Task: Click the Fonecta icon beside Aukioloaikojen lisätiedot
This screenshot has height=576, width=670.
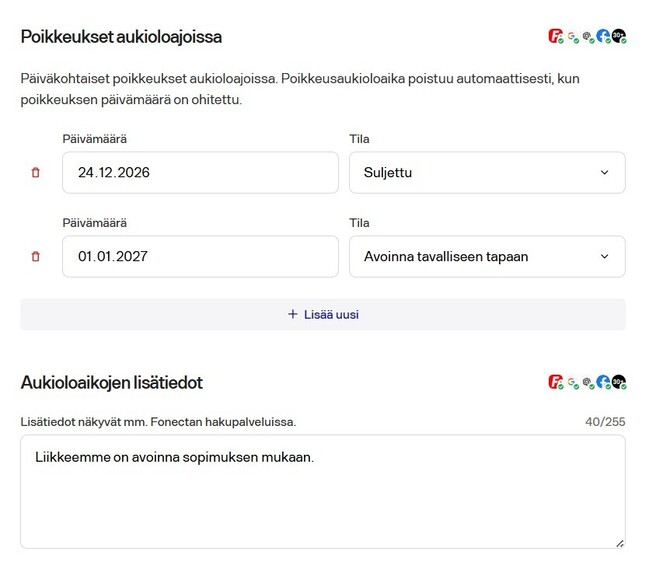Action: (555, 382)
